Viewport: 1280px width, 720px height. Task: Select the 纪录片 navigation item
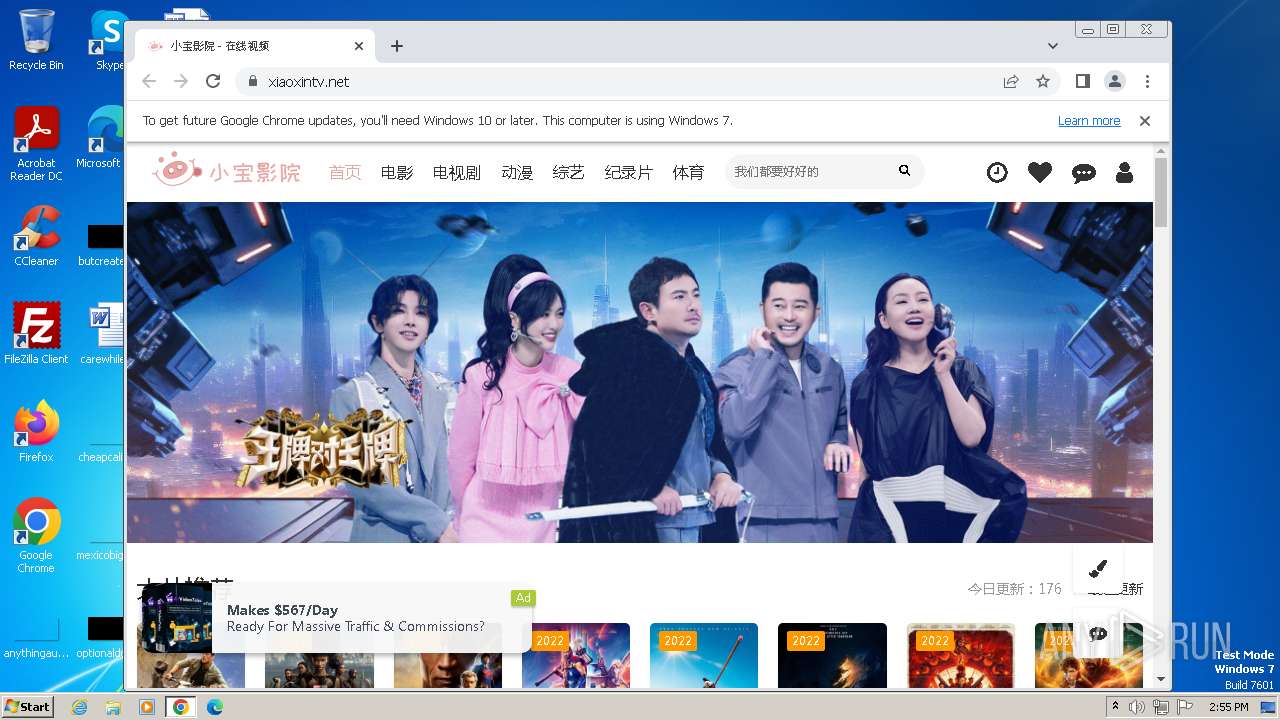coord(629,172)
